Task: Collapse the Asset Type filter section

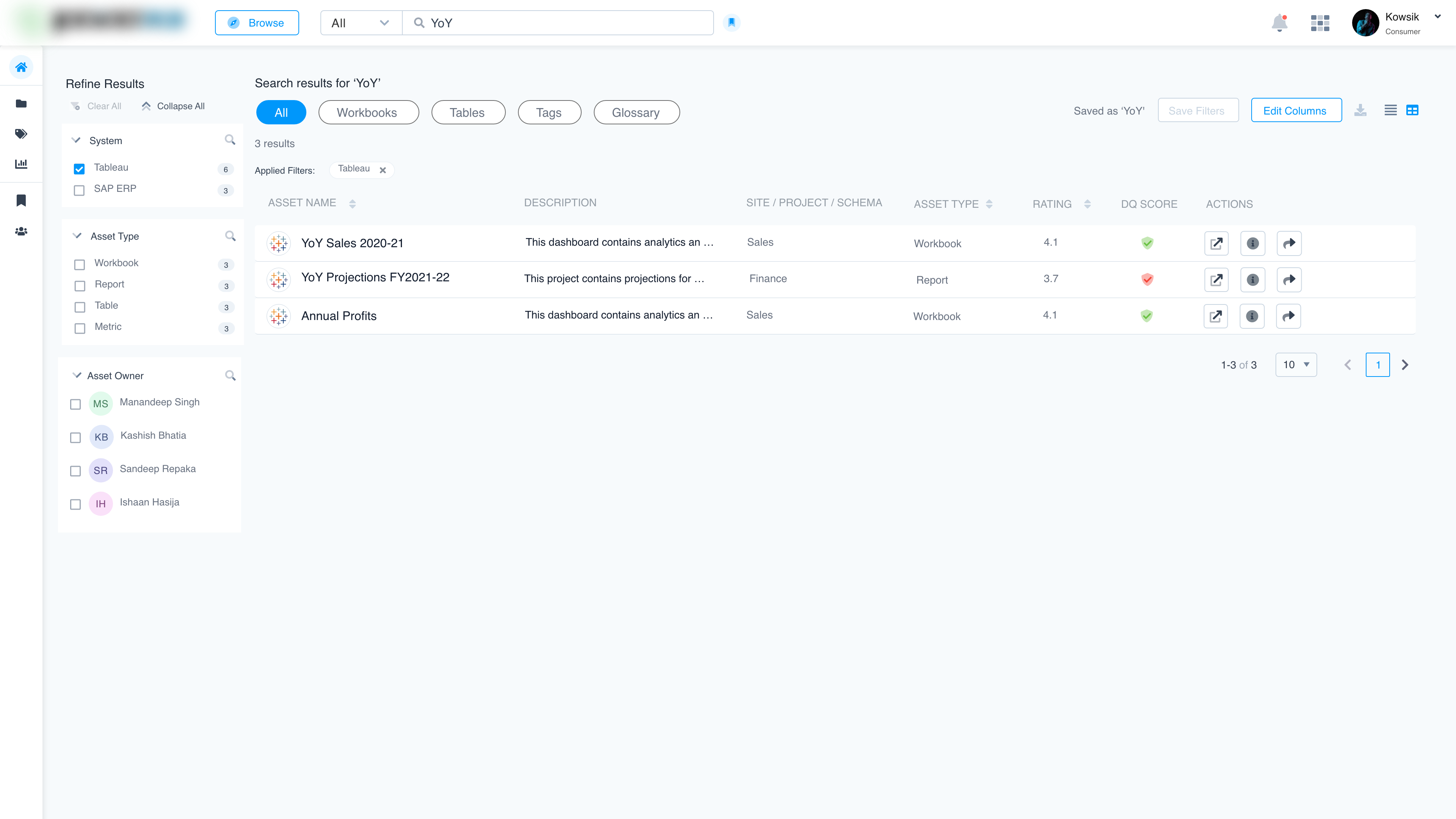Action: (x=77, y=236)
